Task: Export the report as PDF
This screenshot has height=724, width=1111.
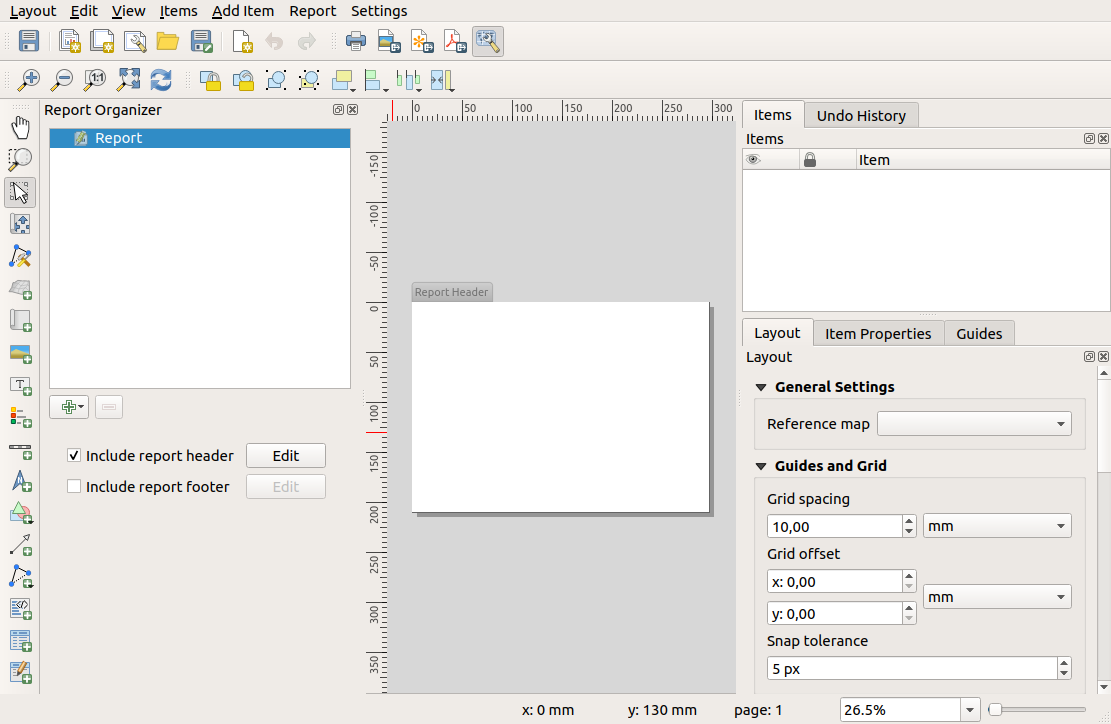Action: [456, 41]
